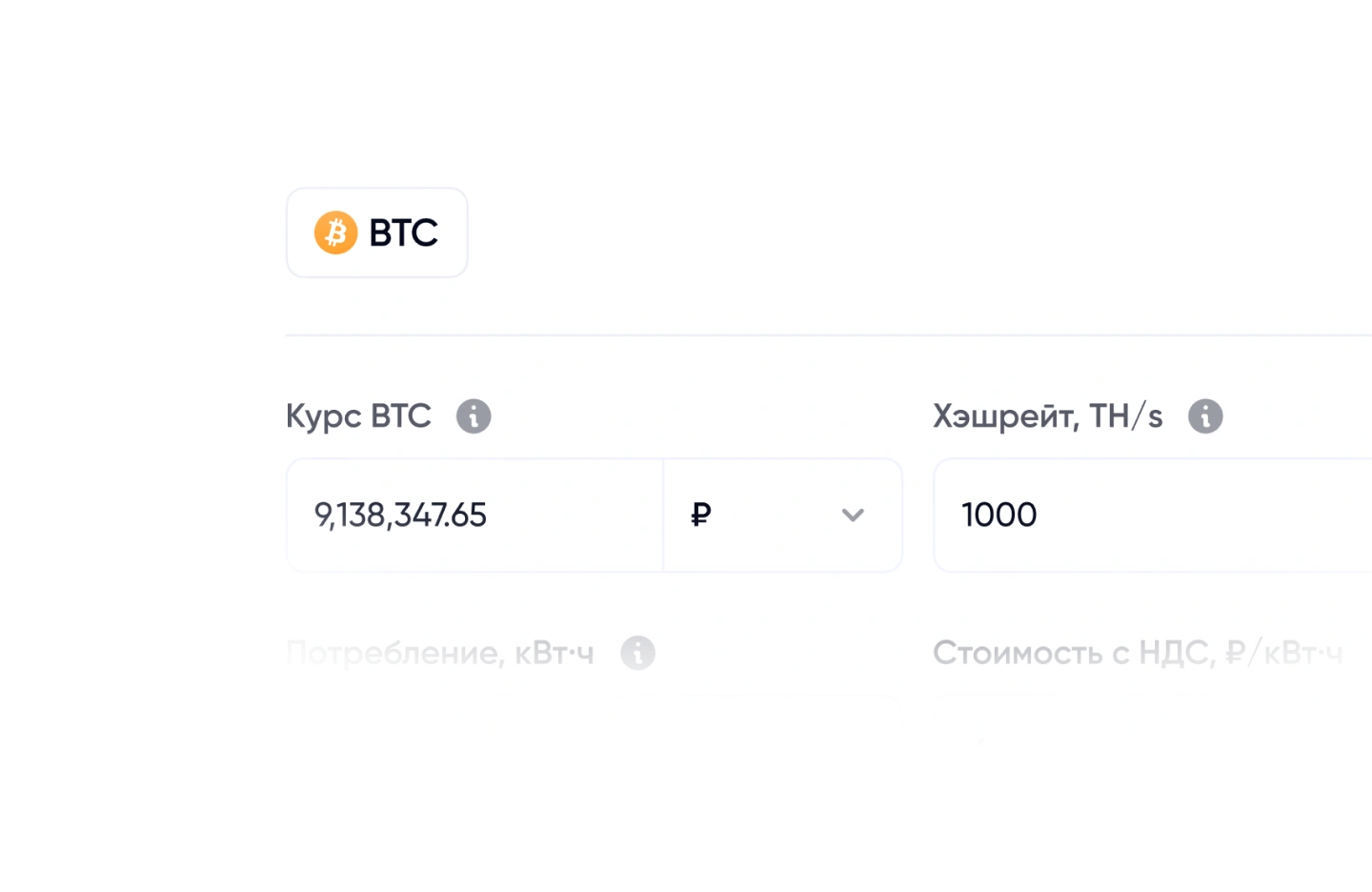The height and width of the screenshot is (892, 1372).
Task: Focus the electricity cost input below Стоимость
Action: coord(1143,710)
